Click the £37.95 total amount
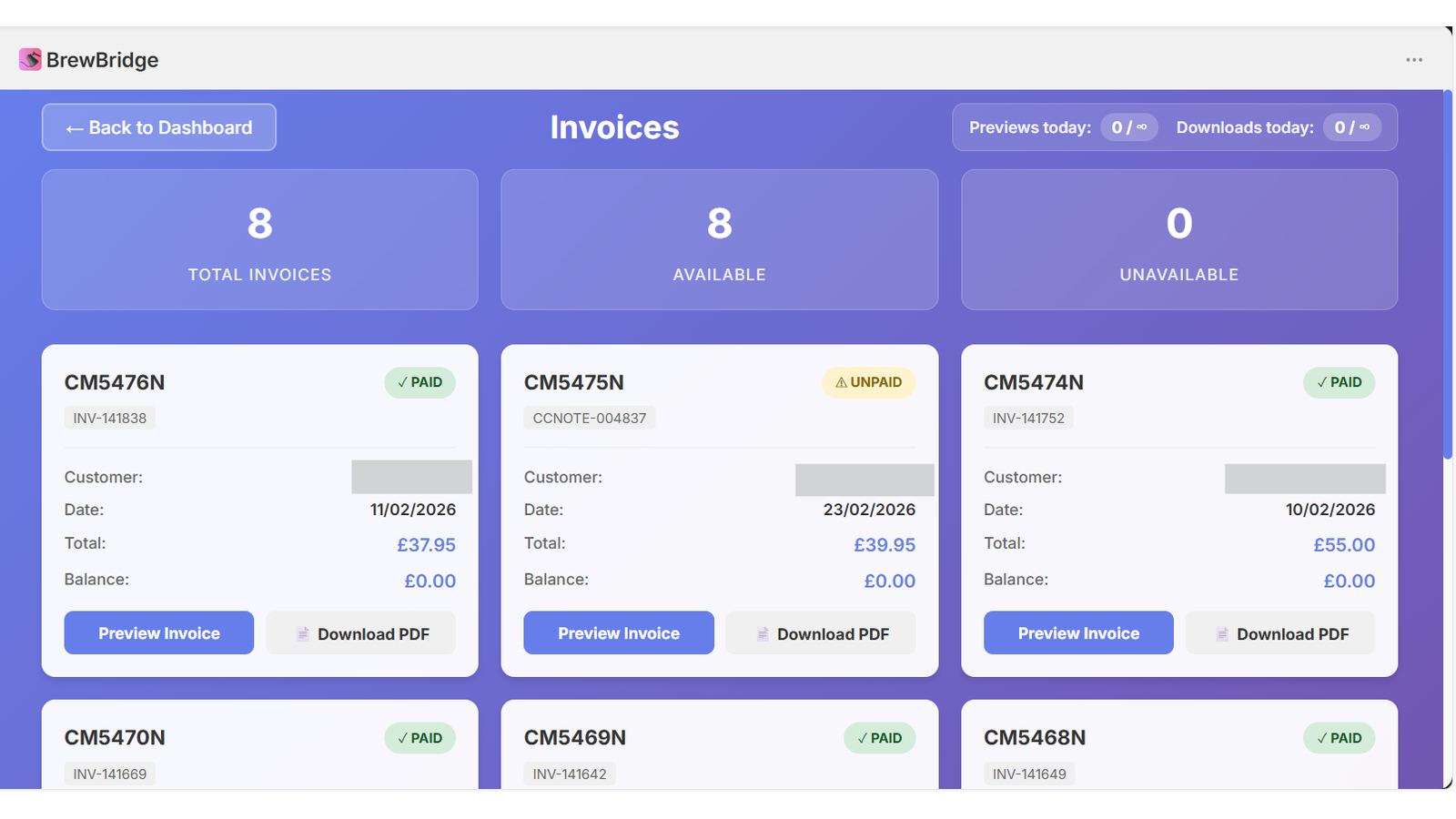 pyautogui.click(x=426, y=545)
